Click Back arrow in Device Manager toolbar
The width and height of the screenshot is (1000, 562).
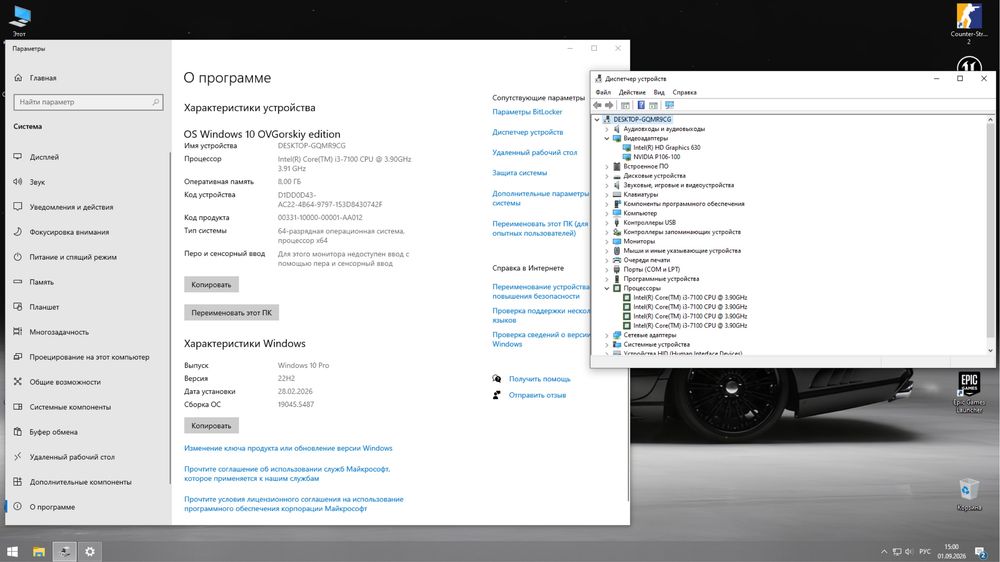[598, 105]
